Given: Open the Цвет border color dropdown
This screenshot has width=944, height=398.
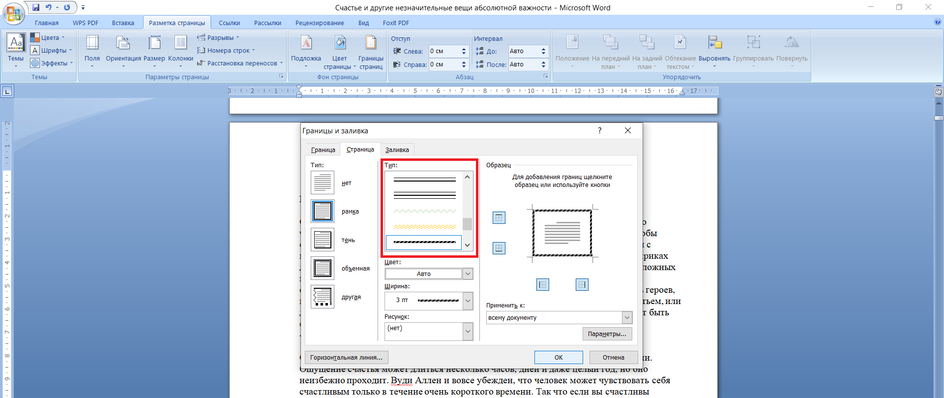Looking at the screenshot, I should [429, 273].
